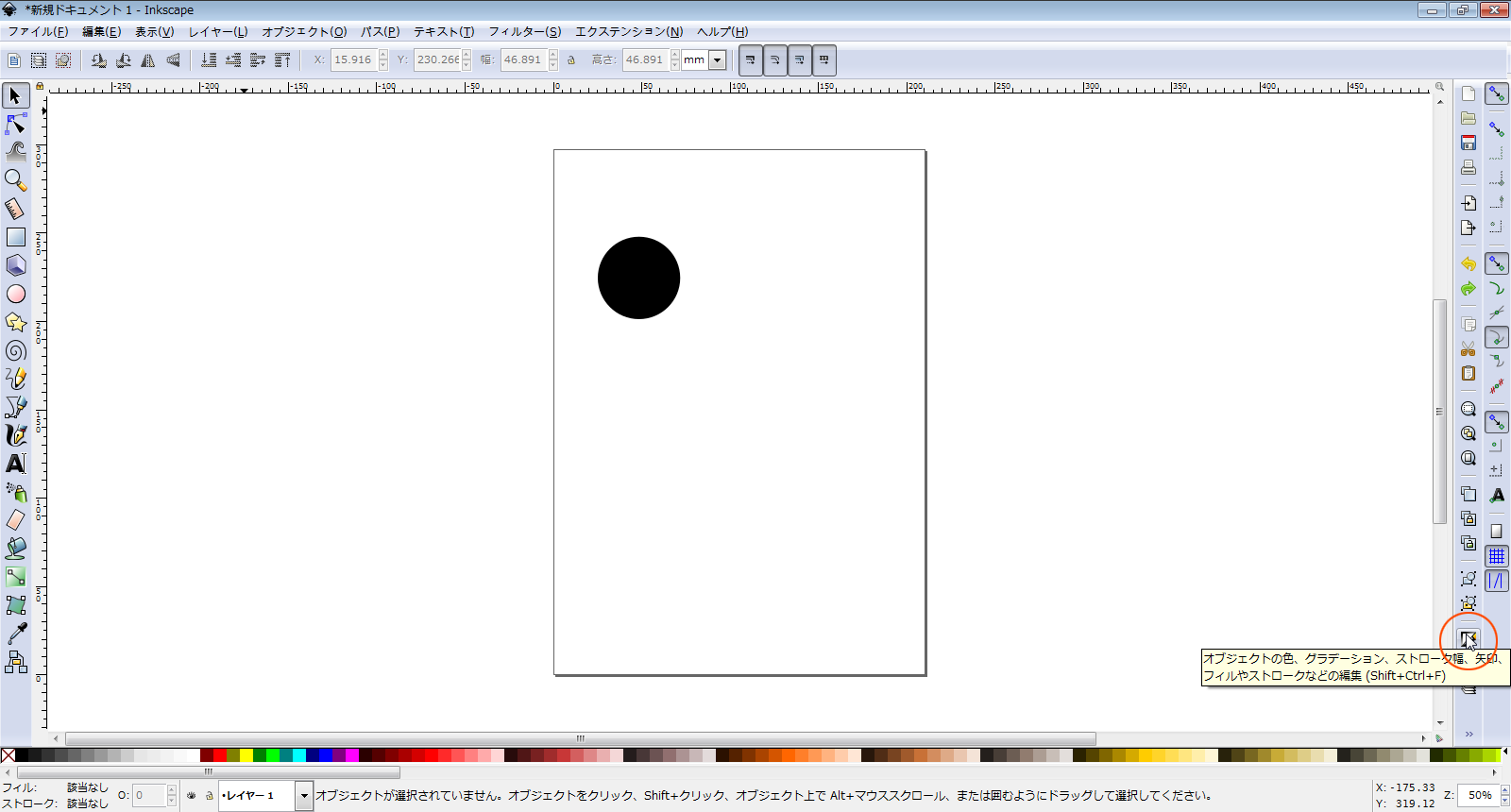Pick the yellow swatch in palette
Image resolution: width=1511 pixels, height=812 pixels.
246,755
